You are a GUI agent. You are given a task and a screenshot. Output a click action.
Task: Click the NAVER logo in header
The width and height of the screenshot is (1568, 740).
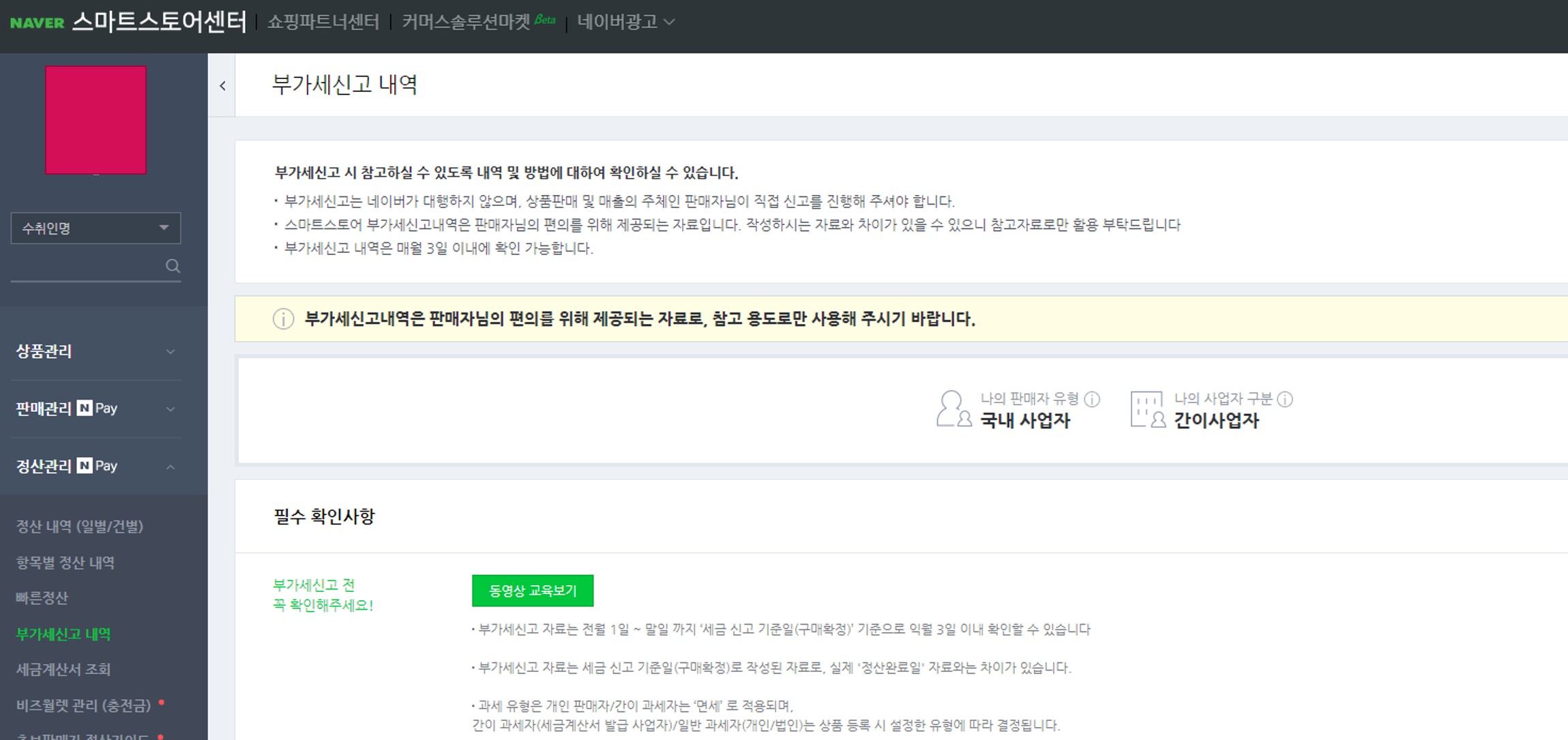pyautogui.click(x=37, y=23)
